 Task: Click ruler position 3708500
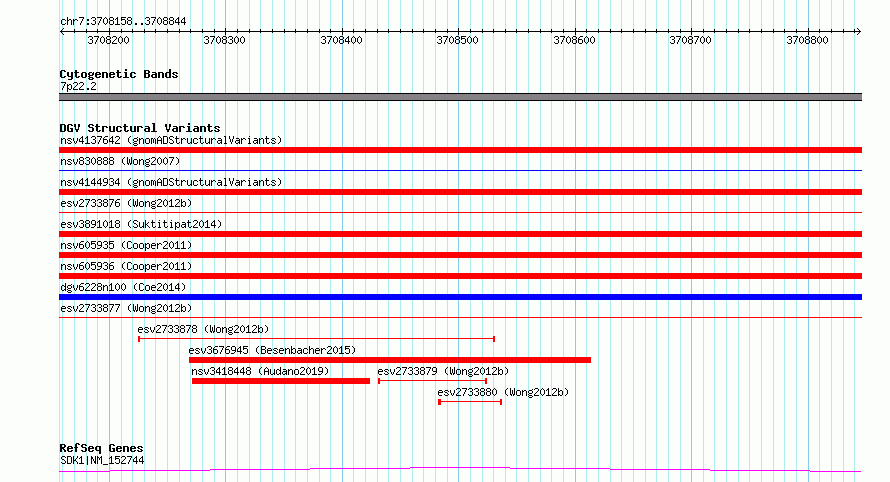457,40
